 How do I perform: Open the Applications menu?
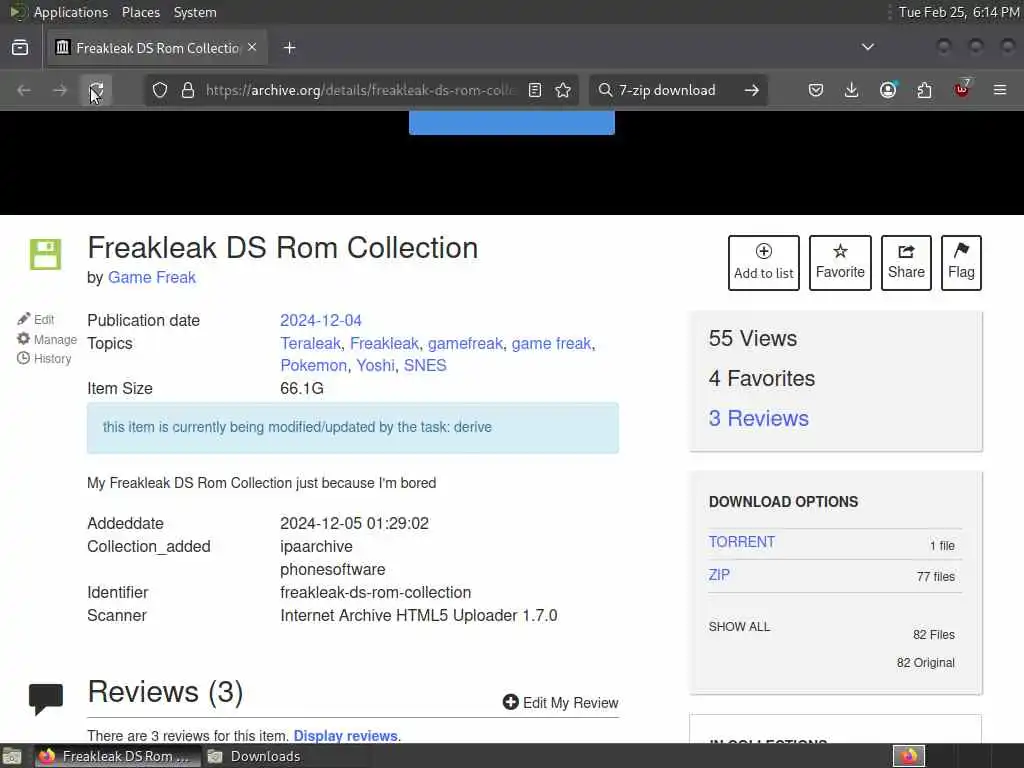pos(71,12)
